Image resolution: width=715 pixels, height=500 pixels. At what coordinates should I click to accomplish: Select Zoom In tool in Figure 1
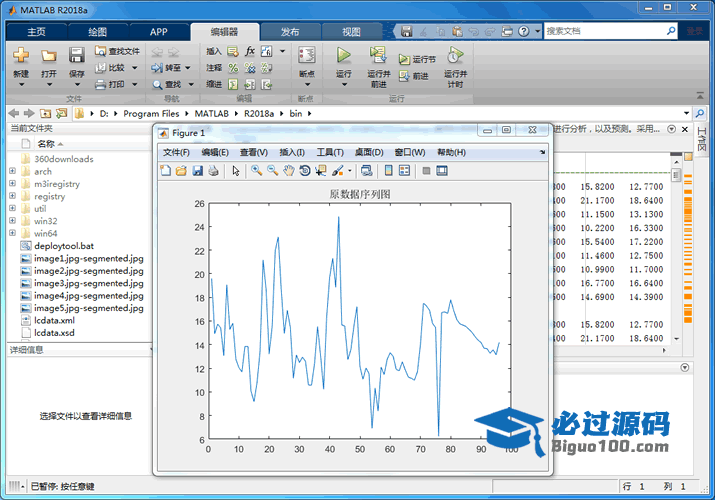[x=256, y=170]
